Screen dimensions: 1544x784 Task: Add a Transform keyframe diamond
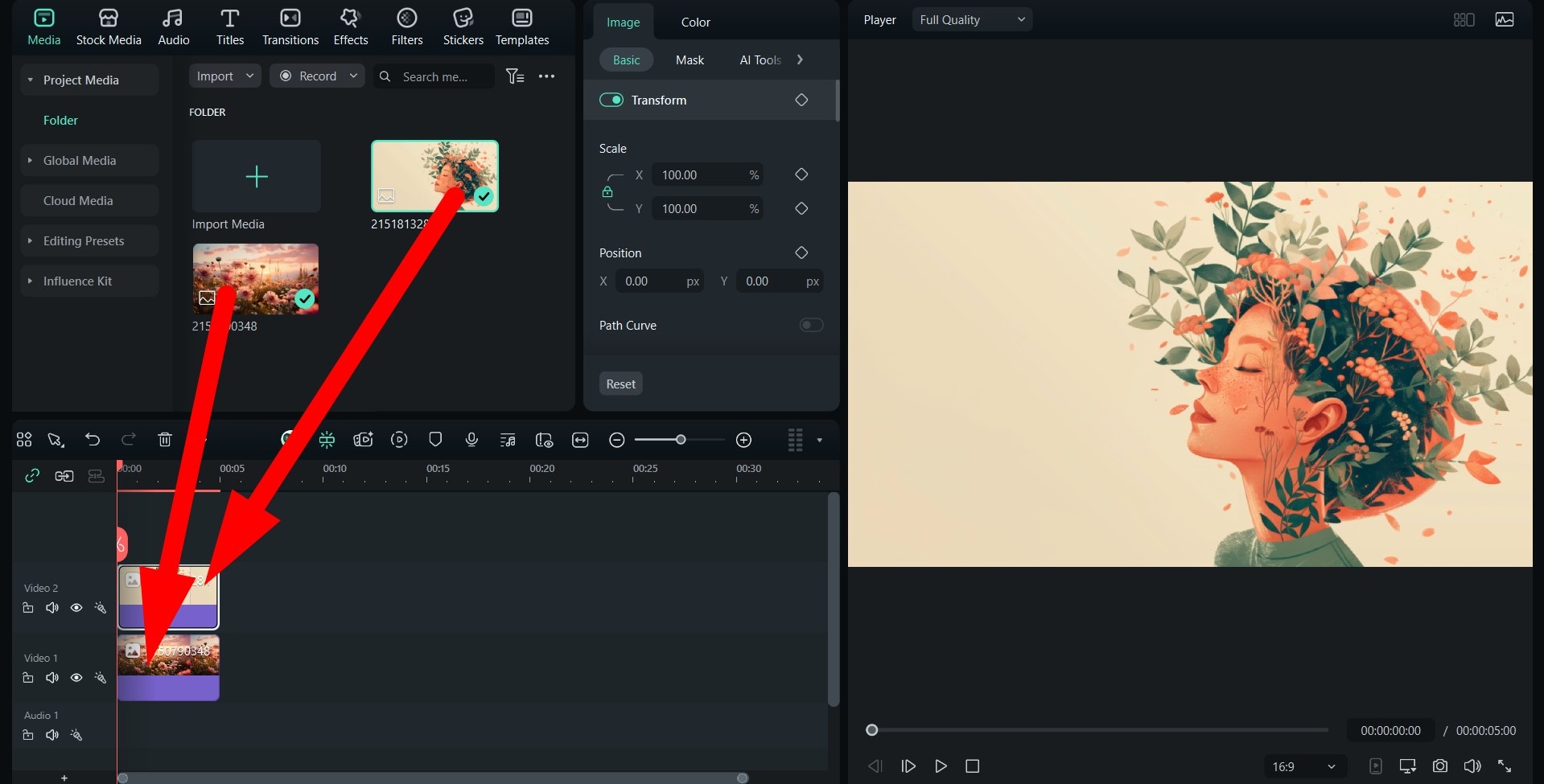801,100
